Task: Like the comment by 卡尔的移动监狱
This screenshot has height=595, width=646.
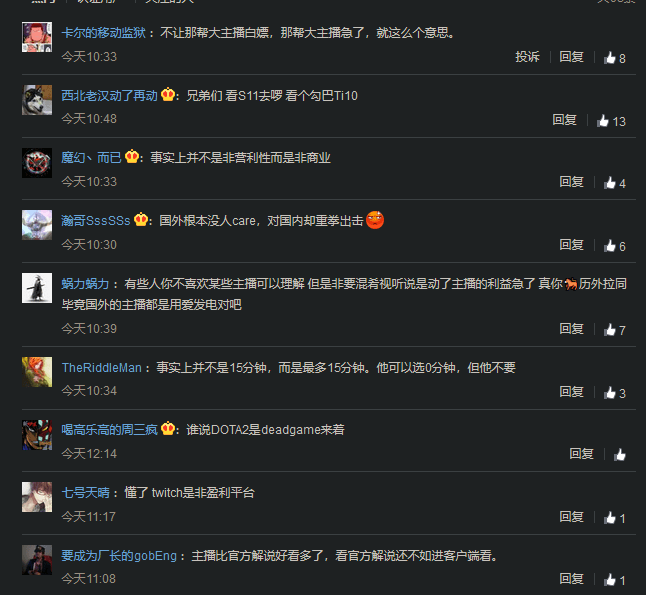Action: pos(609,58)
